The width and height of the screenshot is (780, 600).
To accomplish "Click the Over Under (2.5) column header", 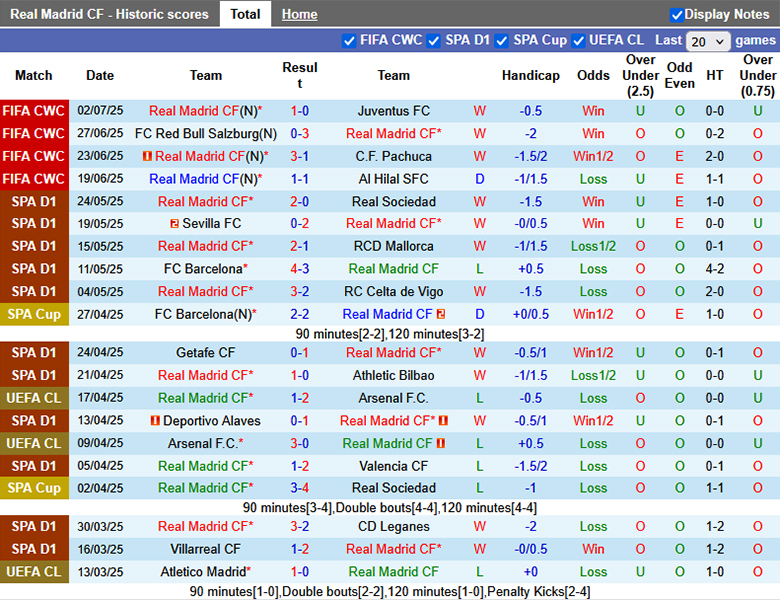I will (640, 76).
